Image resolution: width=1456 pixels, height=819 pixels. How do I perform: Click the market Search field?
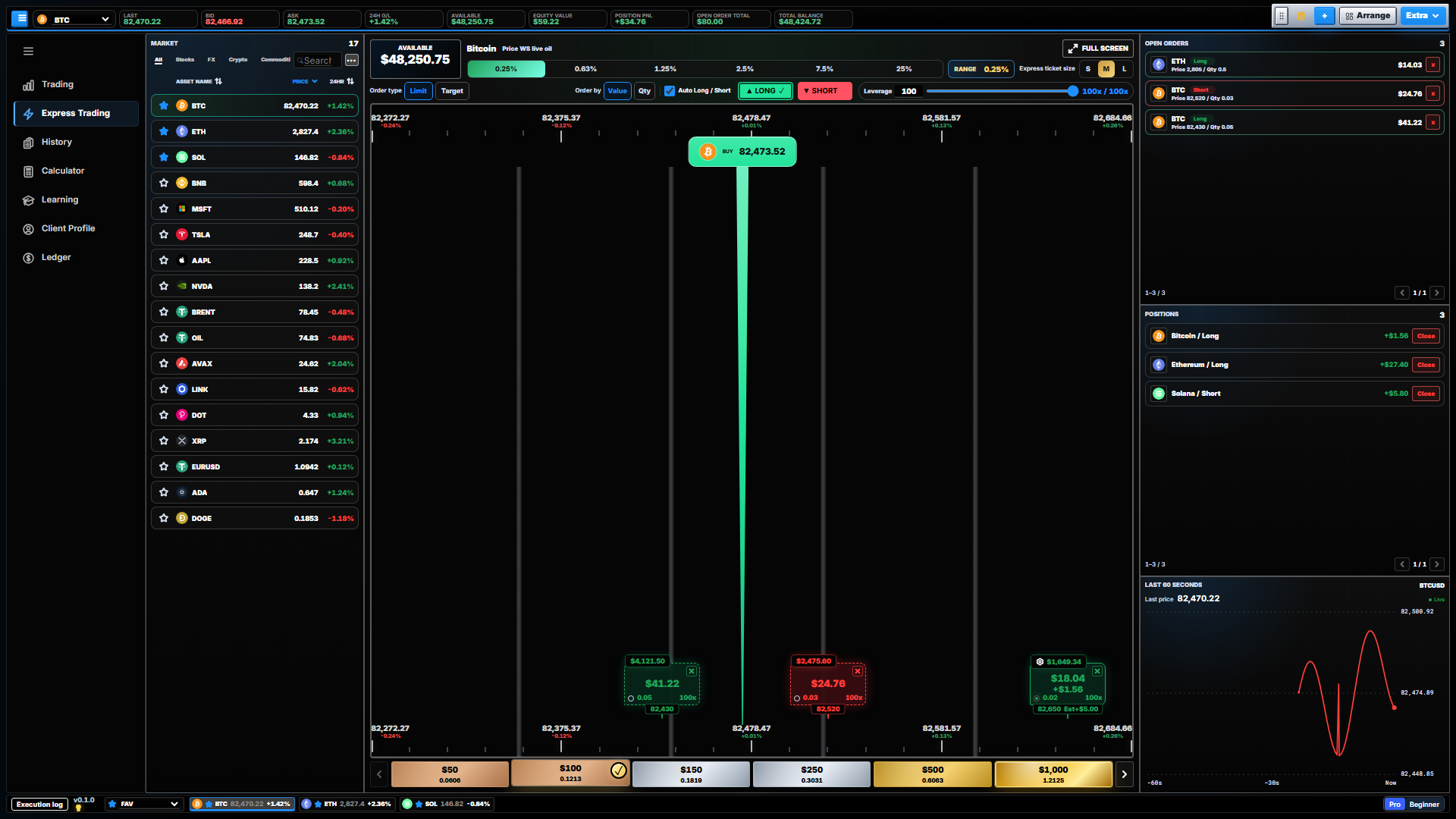point(318,60)
